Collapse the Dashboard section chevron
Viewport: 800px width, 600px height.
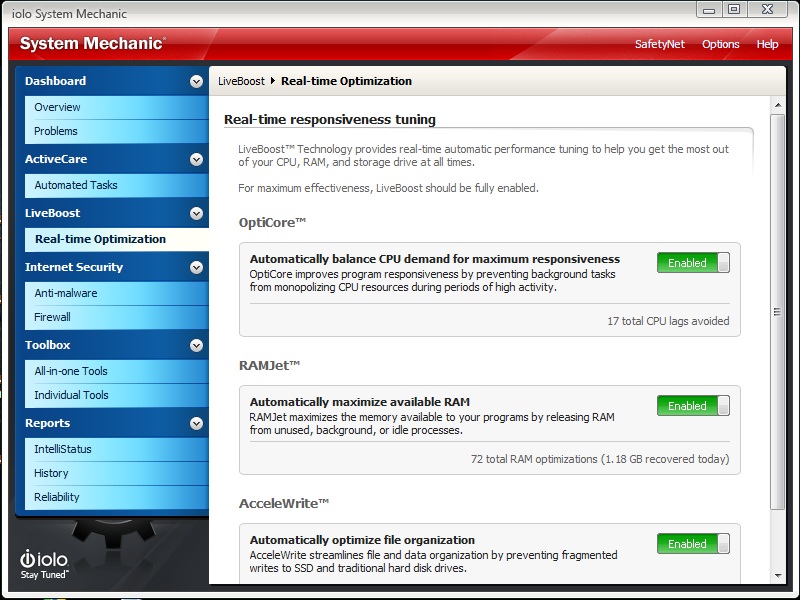coord(196,82)
